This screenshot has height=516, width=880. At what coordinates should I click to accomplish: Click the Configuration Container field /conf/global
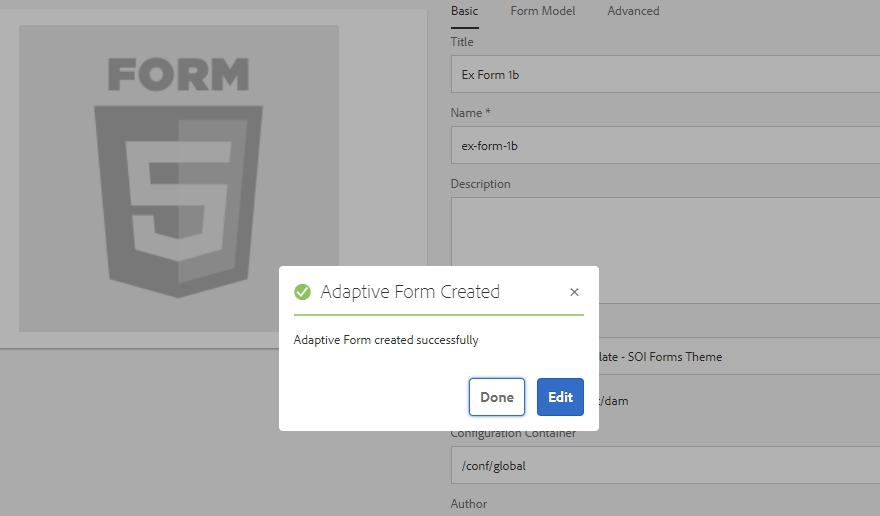(x=665, y=465)
